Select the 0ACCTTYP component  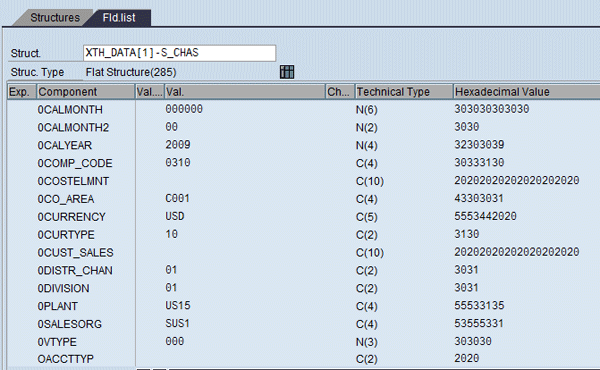[x=65, y=359]
